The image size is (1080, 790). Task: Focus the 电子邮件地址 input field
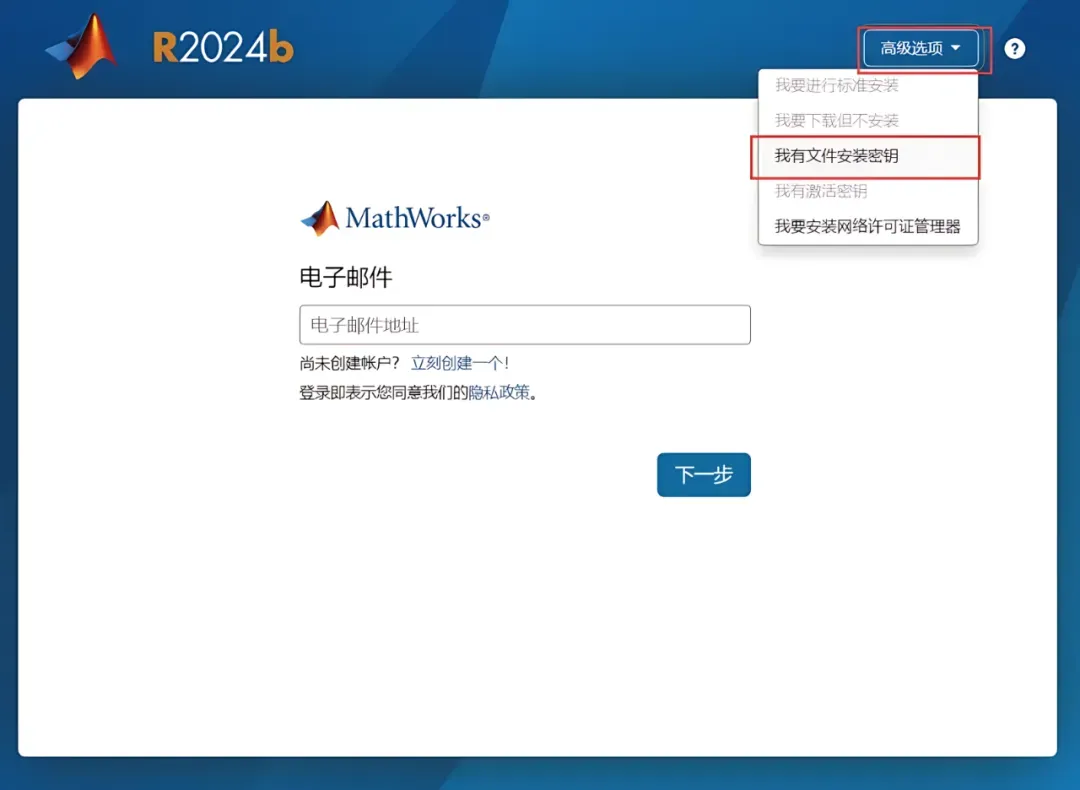[525, 324]
